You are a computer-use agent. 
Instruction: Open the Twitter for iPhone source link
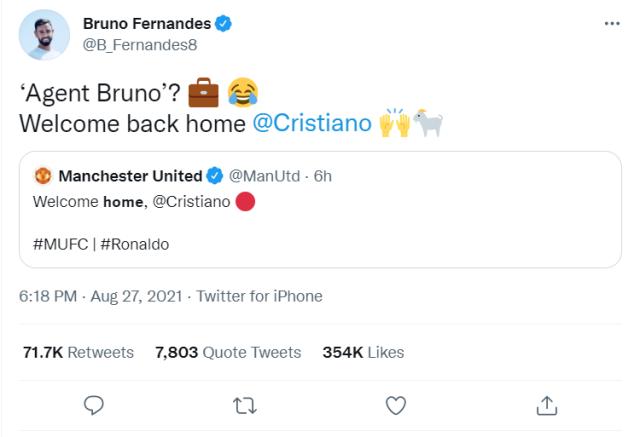(x=260, y=296)
